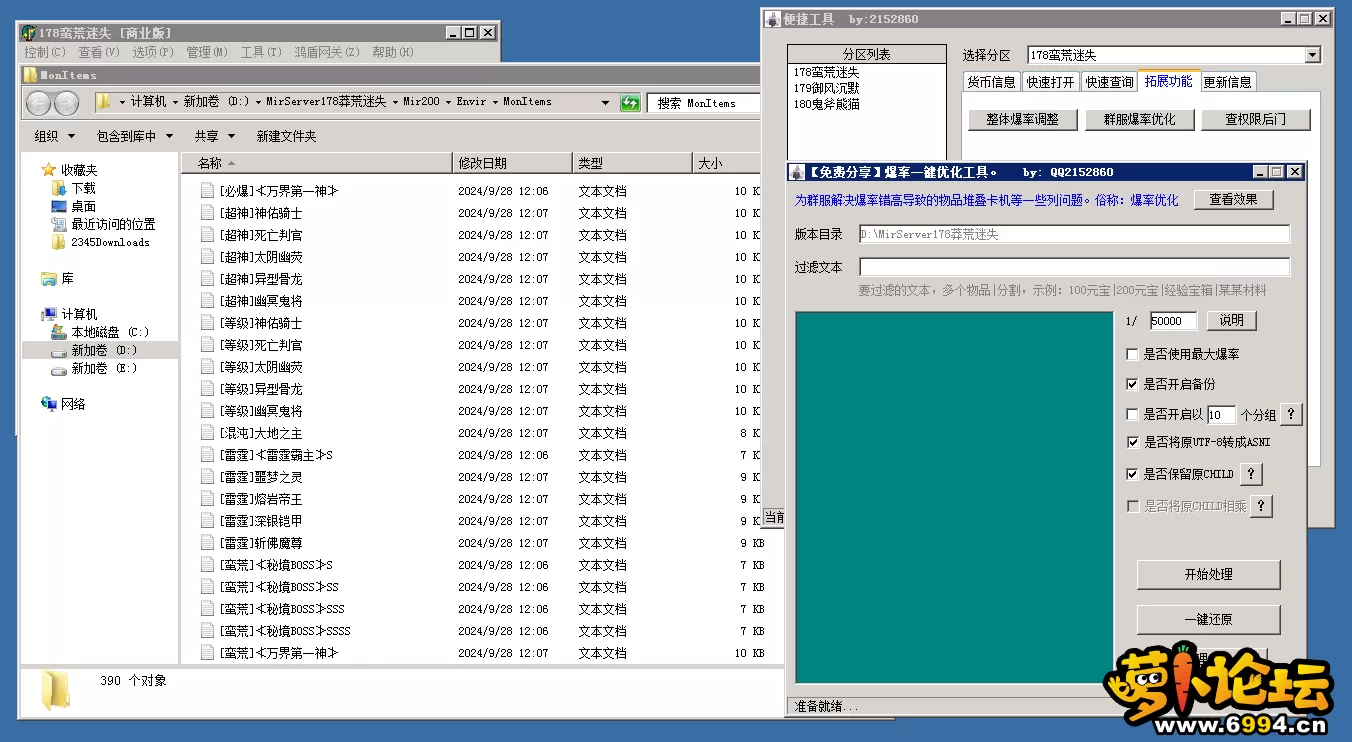Expand the 选择分区 dropdown list
This screenshot has width=1352, height=742.
[x=1312, y=56]
